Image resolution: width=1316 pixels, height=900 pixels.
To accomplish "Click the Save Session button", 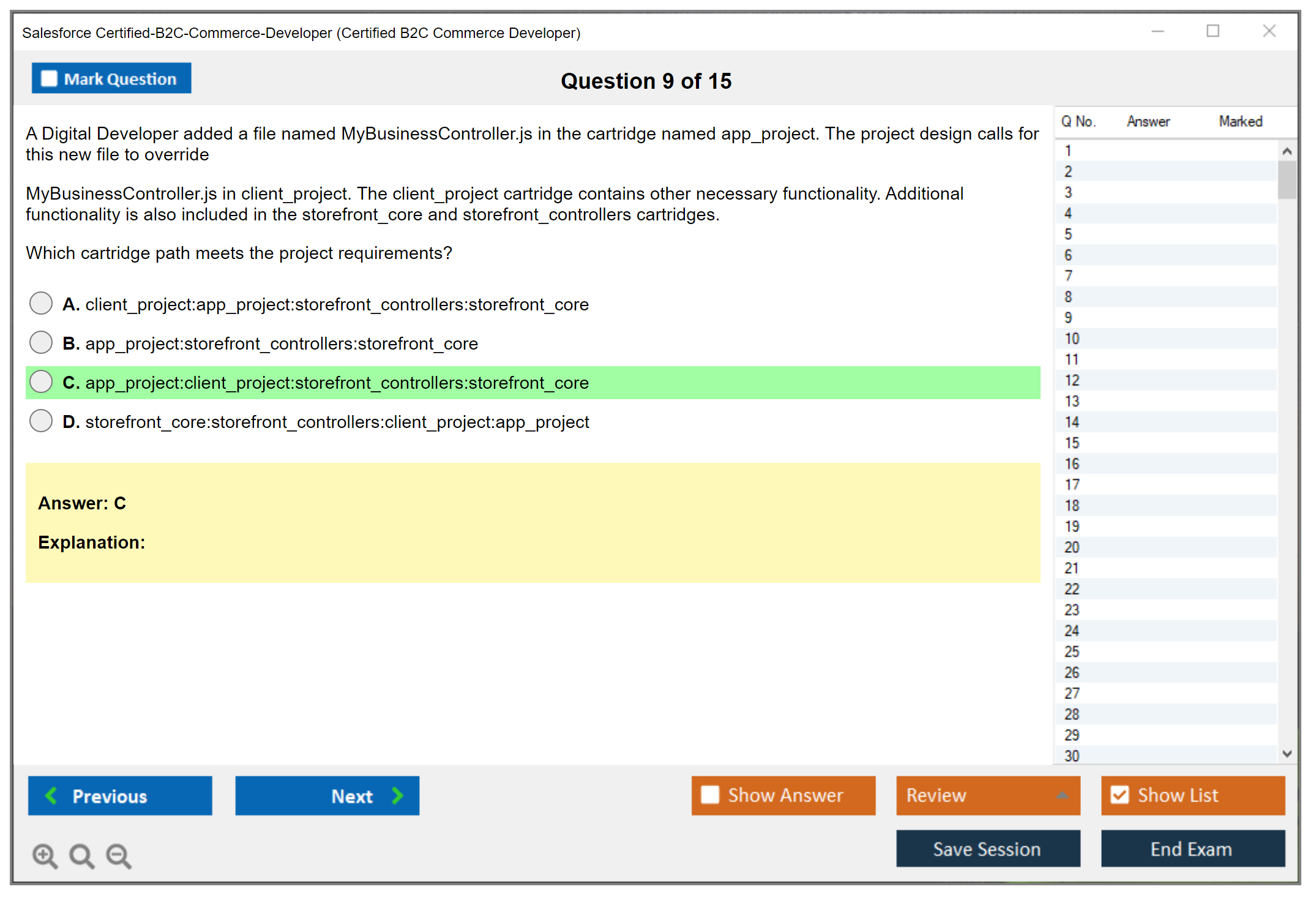I will [987, 849].
